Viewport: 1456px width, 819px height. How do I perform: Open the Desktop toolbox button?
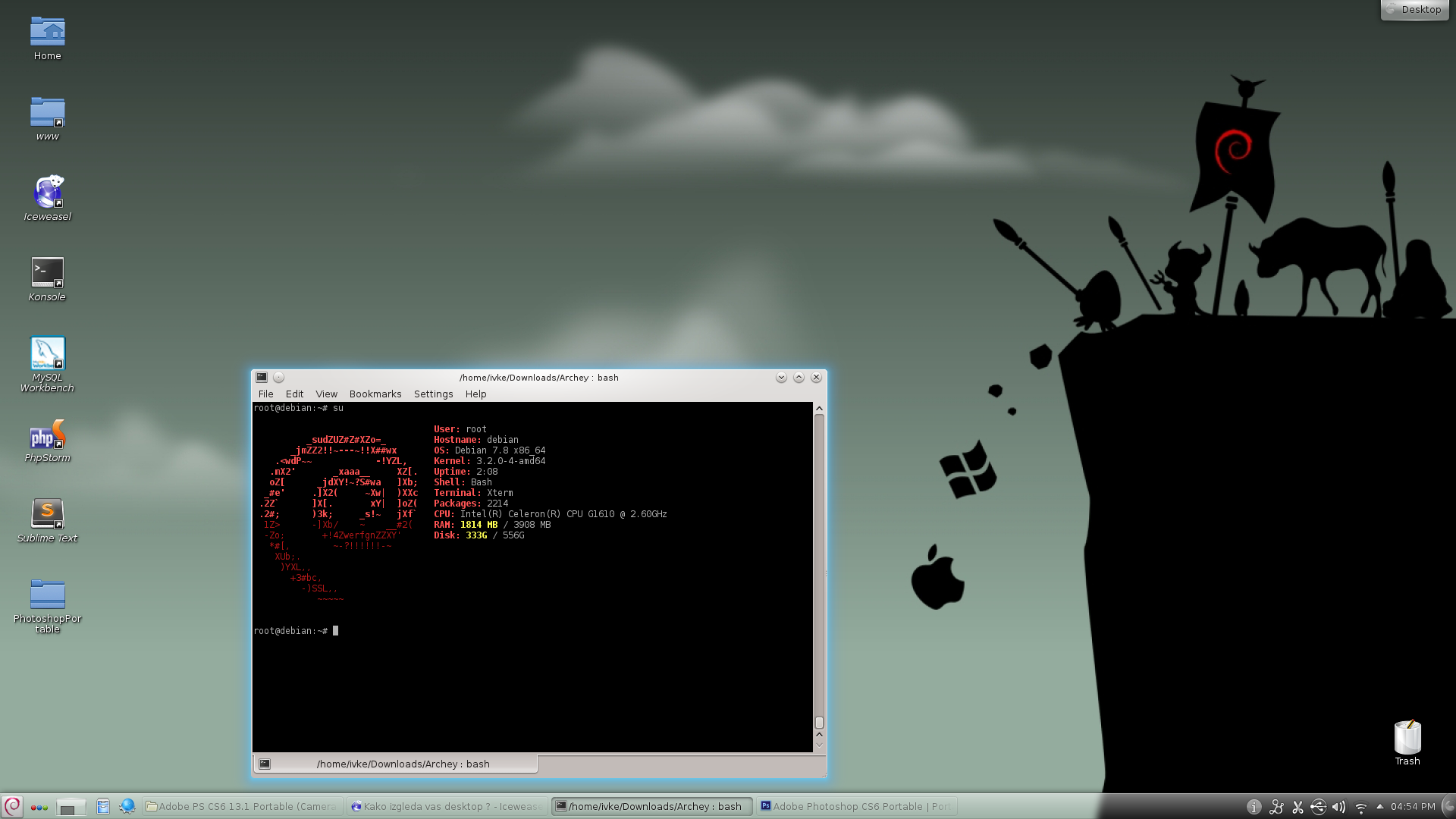coord(1415,10)
